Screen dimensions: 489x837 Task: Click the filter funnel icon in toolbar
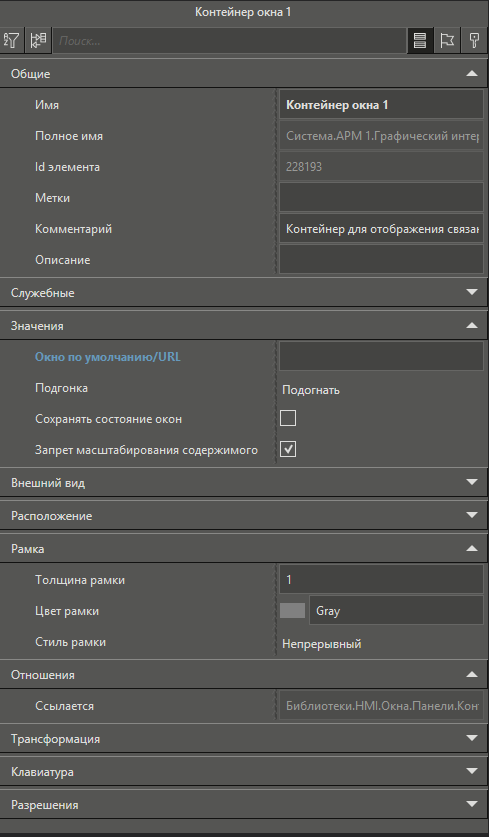tap(11, 41)
